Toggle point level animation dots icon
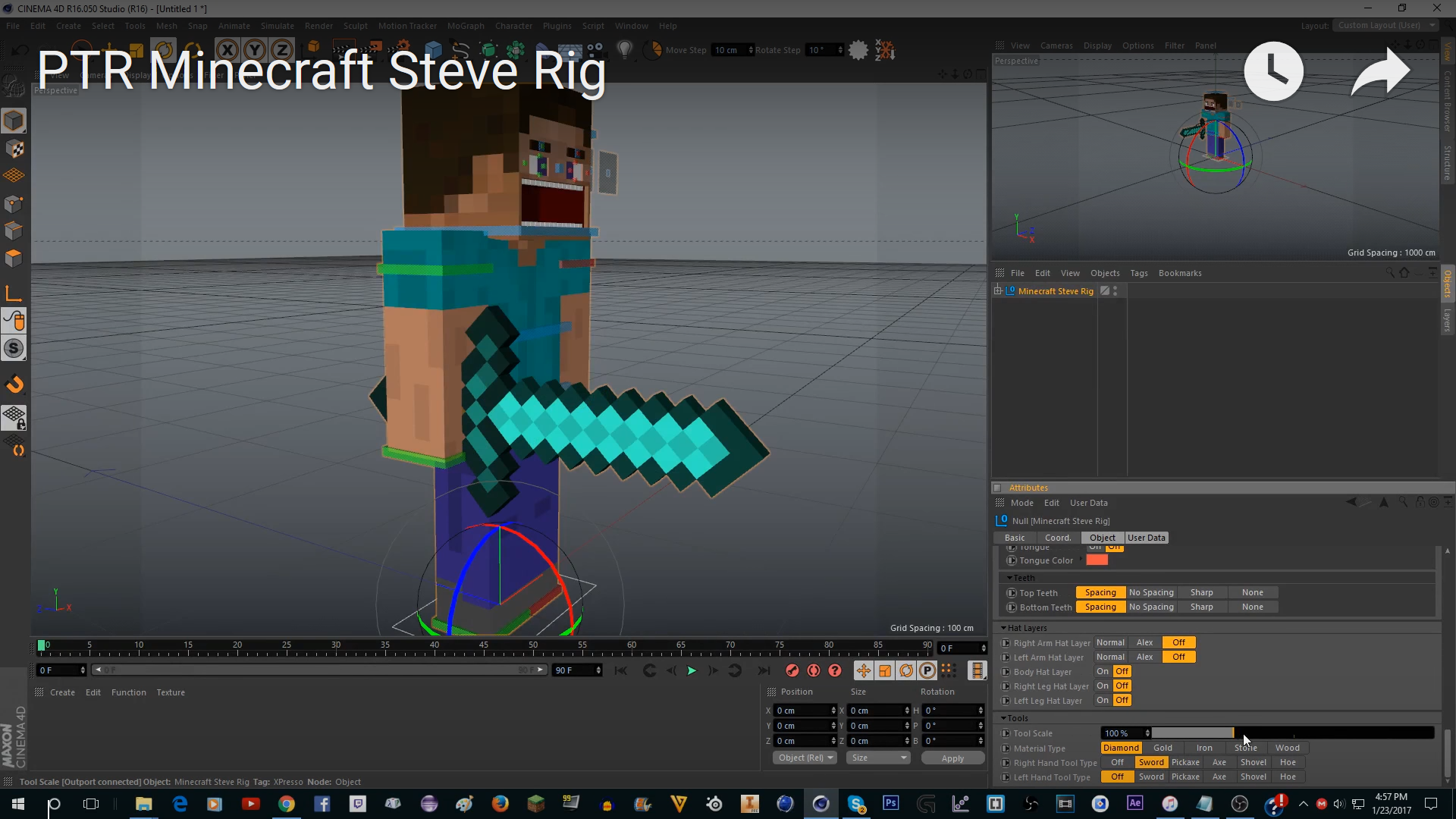Viewport: 1456px width, 819px height. click(948, 670)
